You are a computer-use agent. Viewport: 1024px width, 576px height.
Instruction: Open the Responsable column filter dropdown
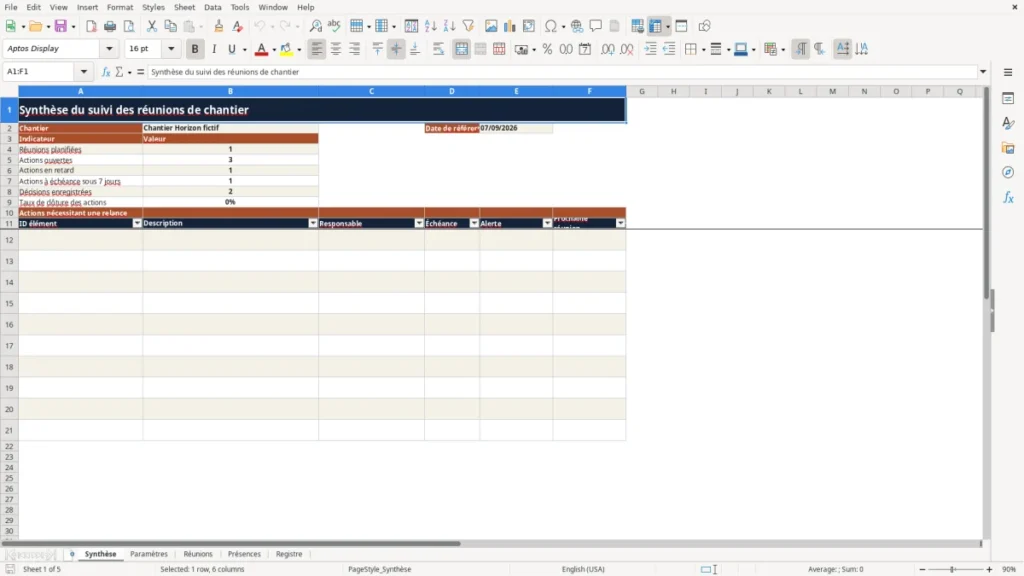(x=419, y=223)
